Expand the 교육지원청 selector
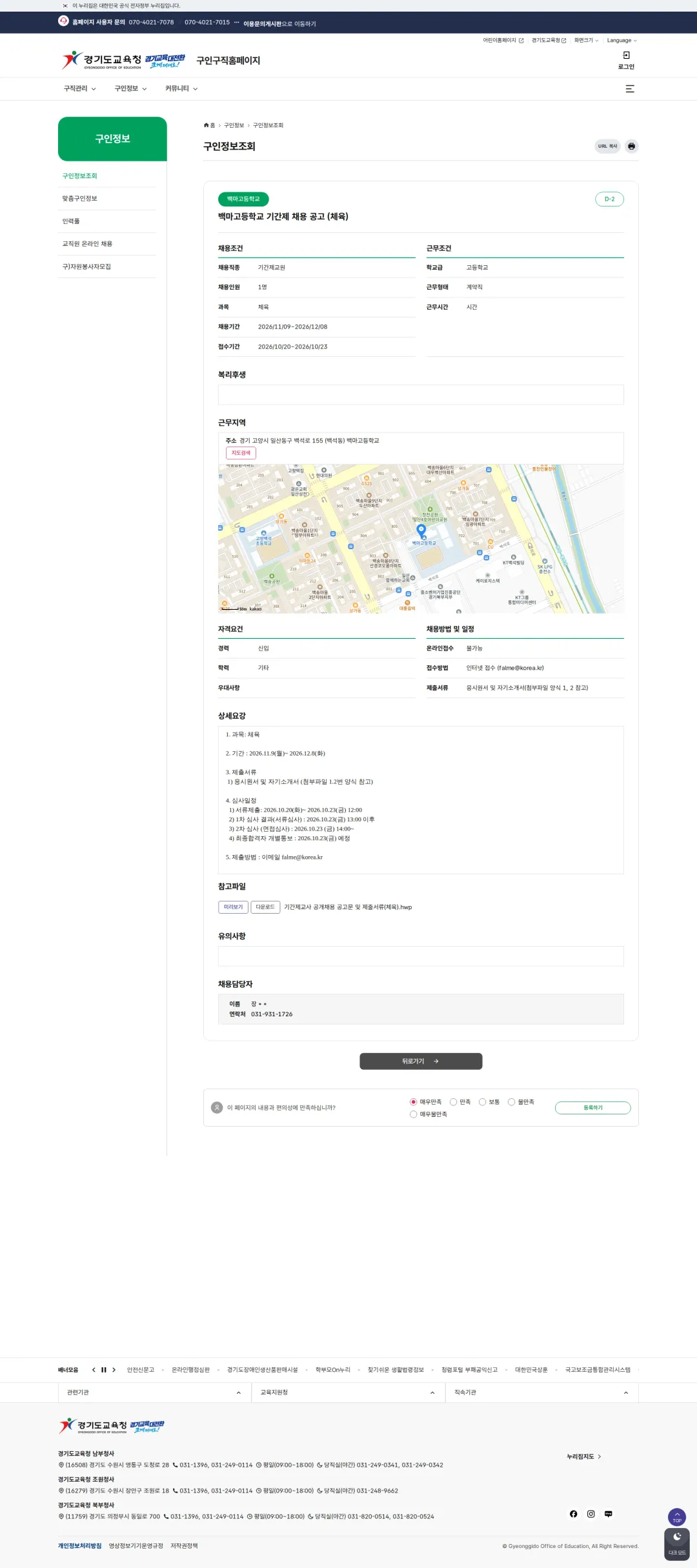697x1568 pixels. (348, 1392)
